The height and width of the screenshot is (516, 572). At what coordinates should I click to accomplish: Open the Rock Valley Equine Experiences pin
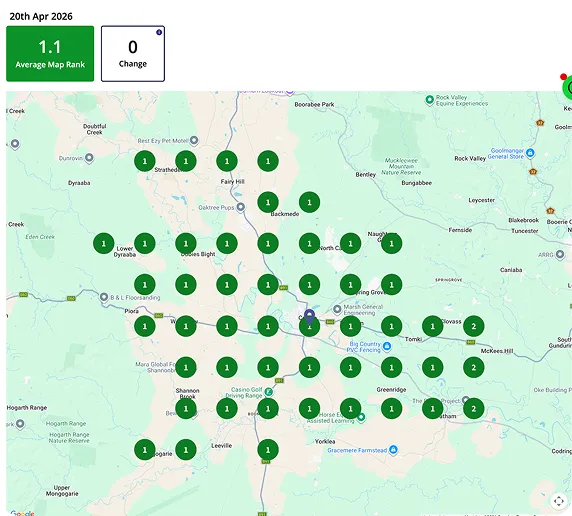point(429,99)
